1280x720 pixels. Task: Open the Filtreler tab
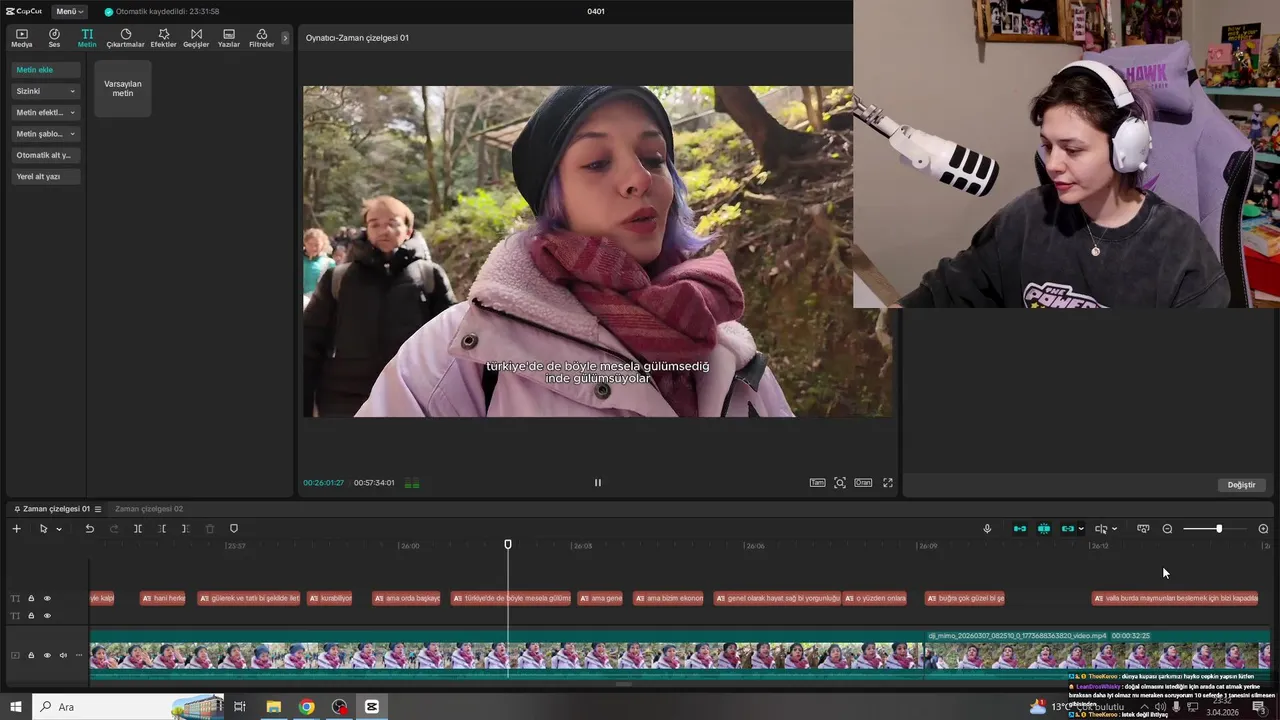[x=261, y=38]
